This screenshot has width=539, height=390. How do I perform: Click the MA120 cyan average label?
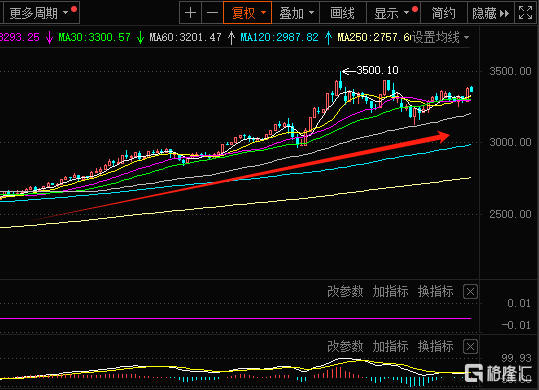pyautogui.click(x=279, y=37)
